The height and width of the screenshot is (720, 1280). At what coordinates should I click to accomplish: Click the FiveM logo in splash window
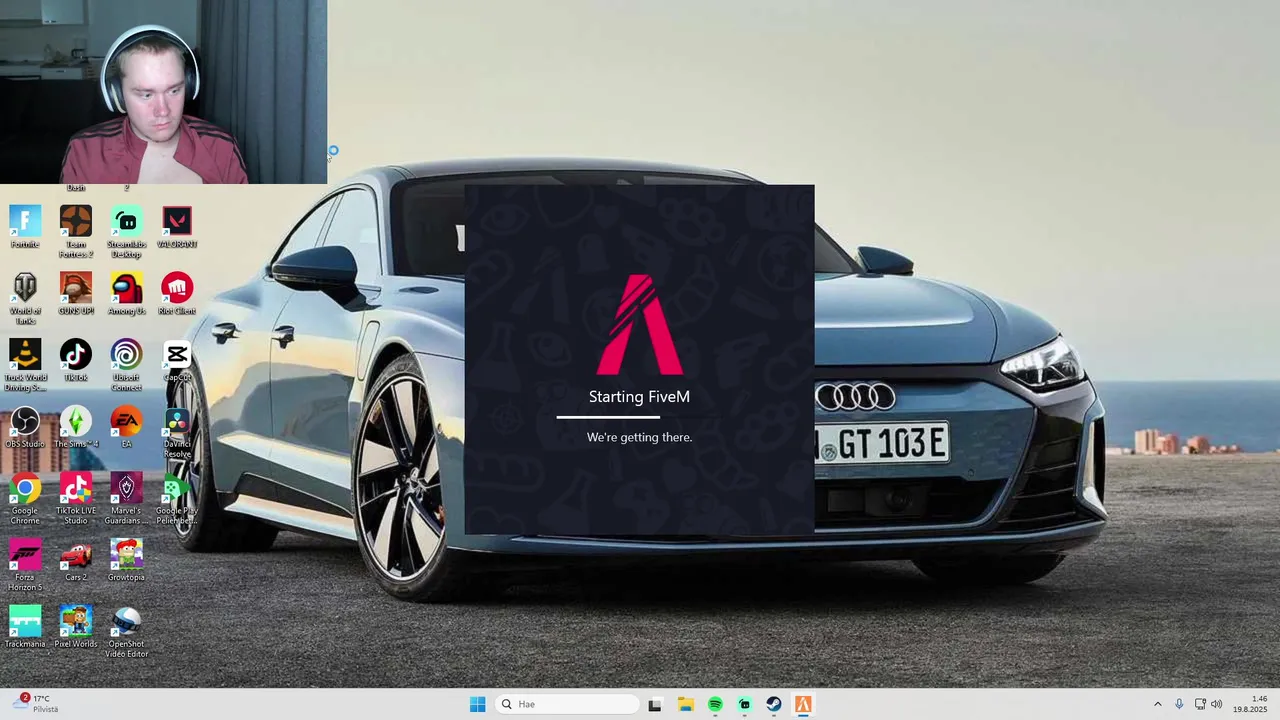click(640, 325)
